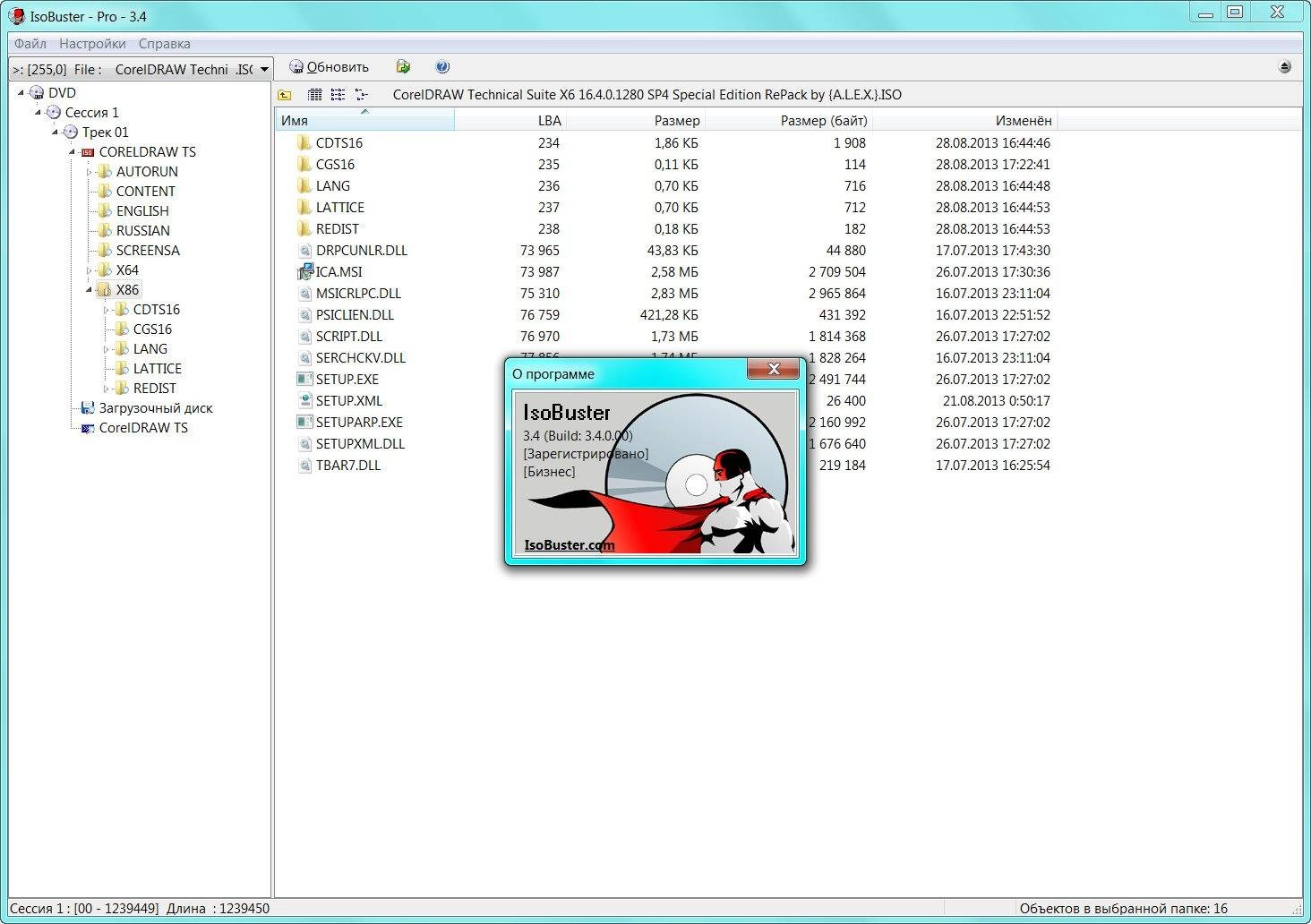The height and width of the screenshot is (924, 1311).
Task: Click SCRIPT.DLL file name
Action: 349,336
